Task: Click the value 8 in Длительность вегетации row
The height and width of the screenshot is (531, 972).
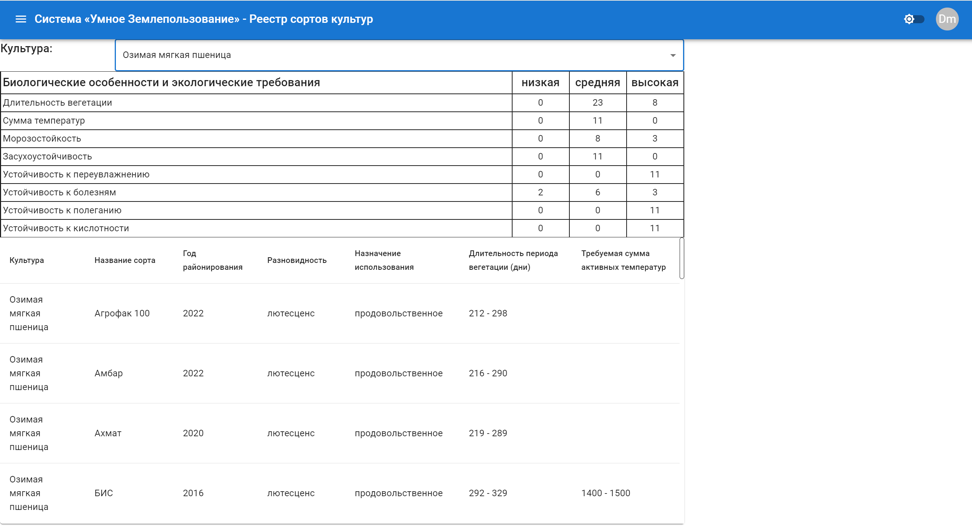Action: coord(655,103)
